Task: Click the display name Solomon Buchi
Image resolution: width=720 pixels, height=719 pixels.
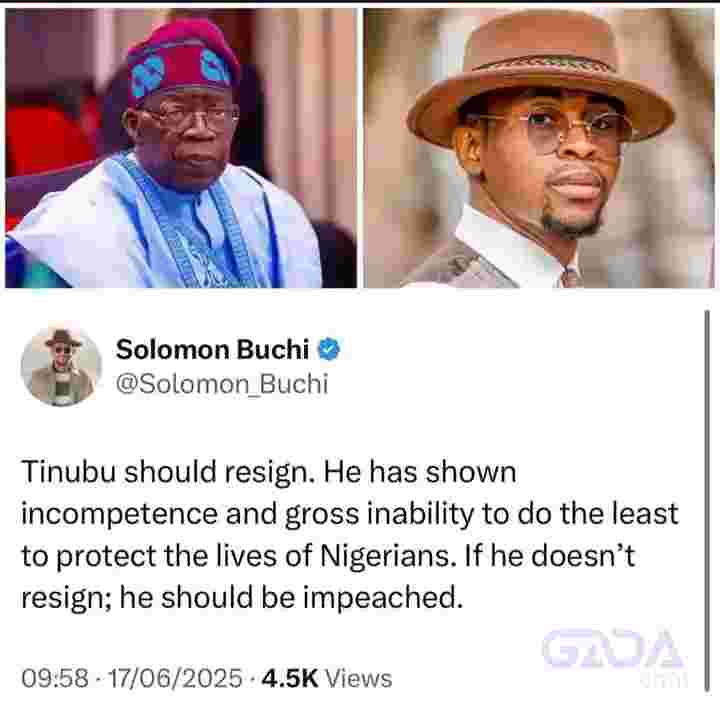Action: (213, 349)
